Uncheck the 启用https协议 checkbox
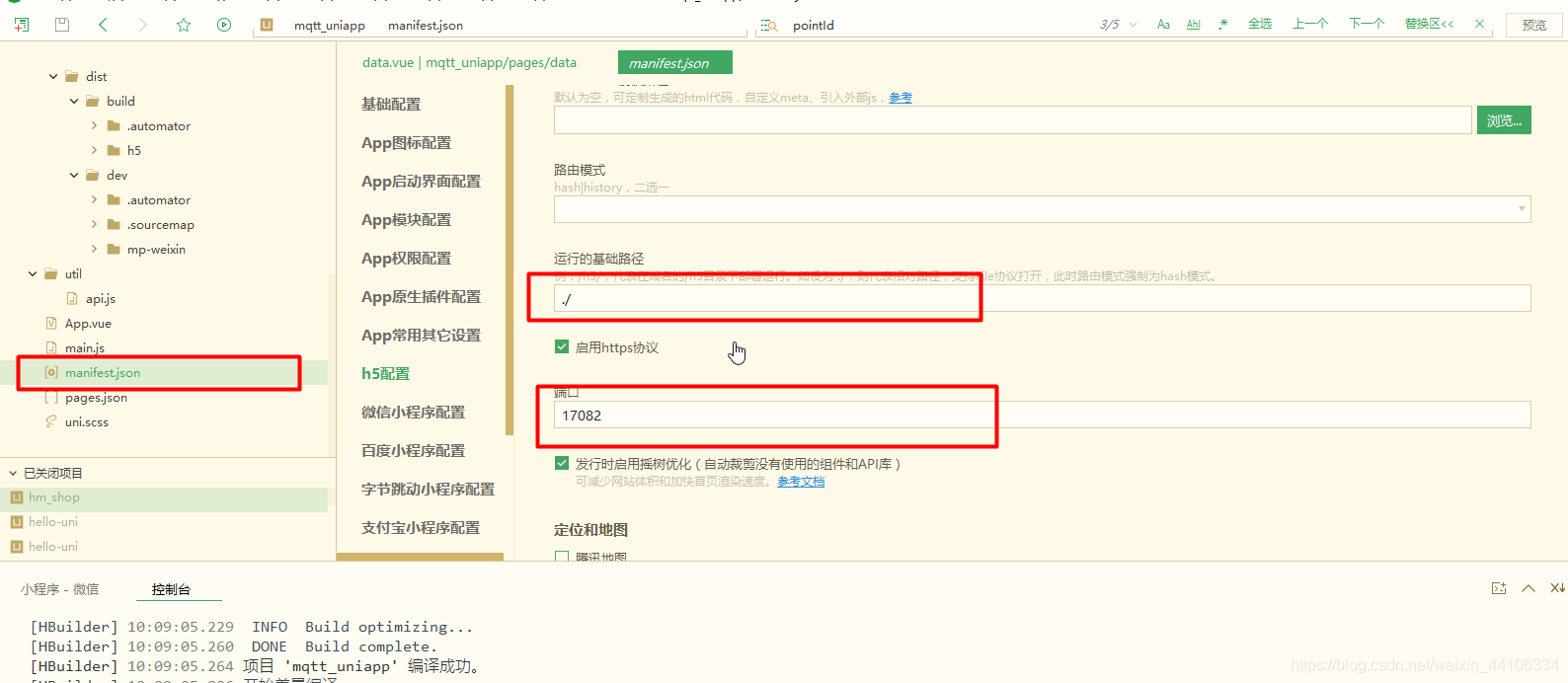Viewport: 1568px width, 683px height. (x=562, y=346)
